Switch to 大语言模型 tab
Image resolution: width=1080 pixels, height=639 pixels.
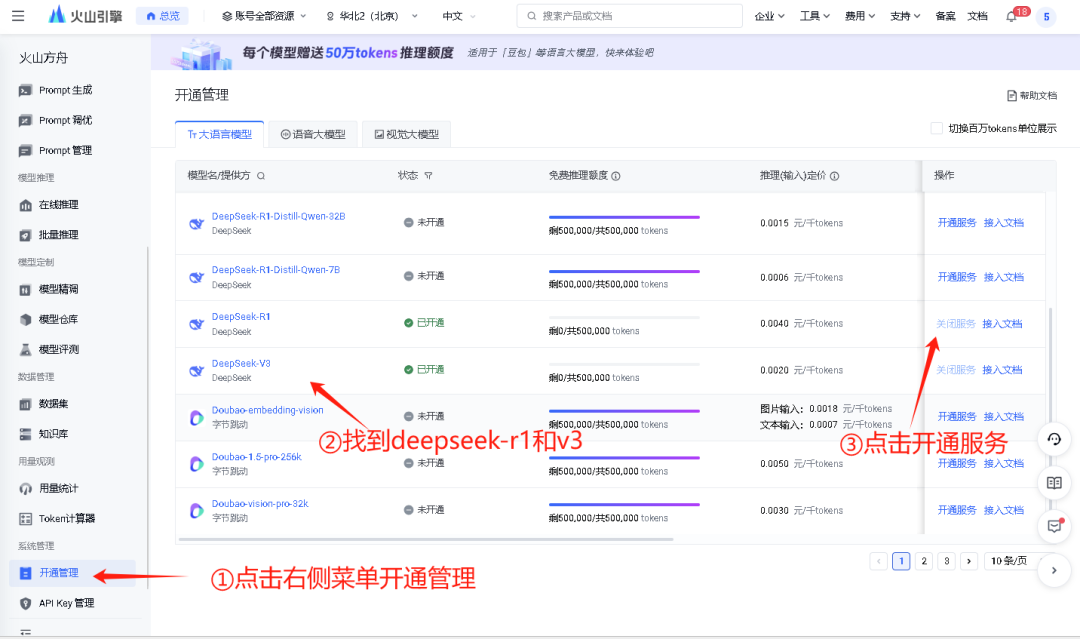[x=220, y=134]
